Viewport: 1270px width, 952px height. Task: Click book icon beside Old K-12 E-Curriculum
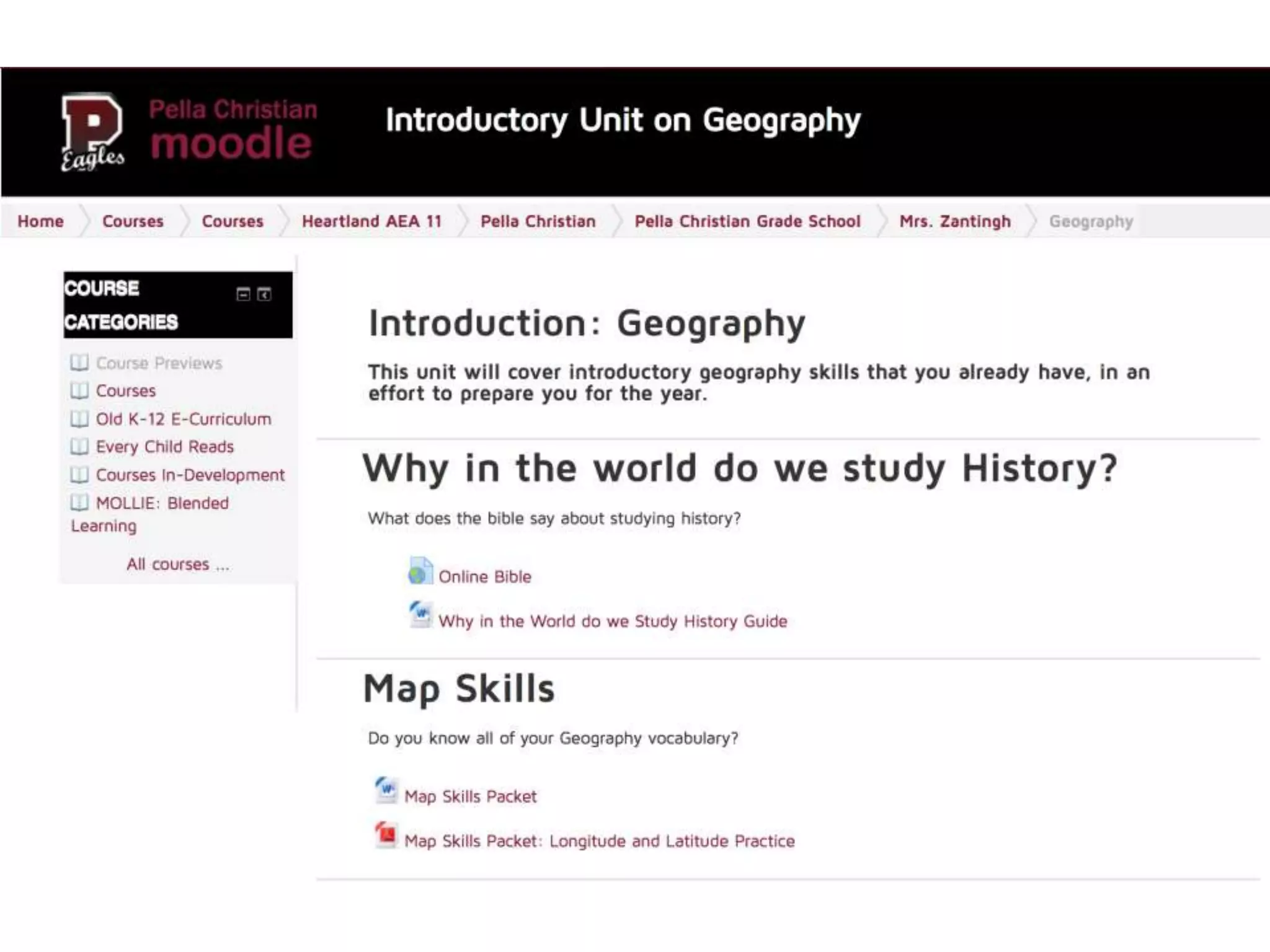79,419
